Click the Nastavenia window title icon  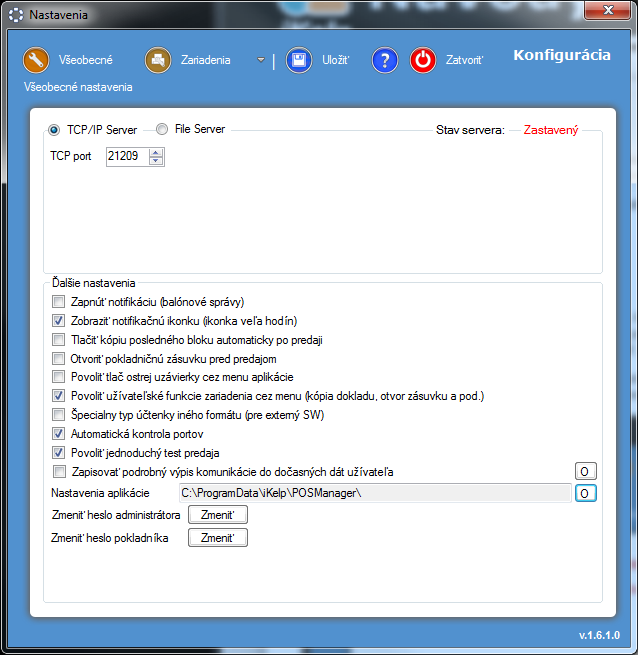pyautogui.click(x=16, y=15)
